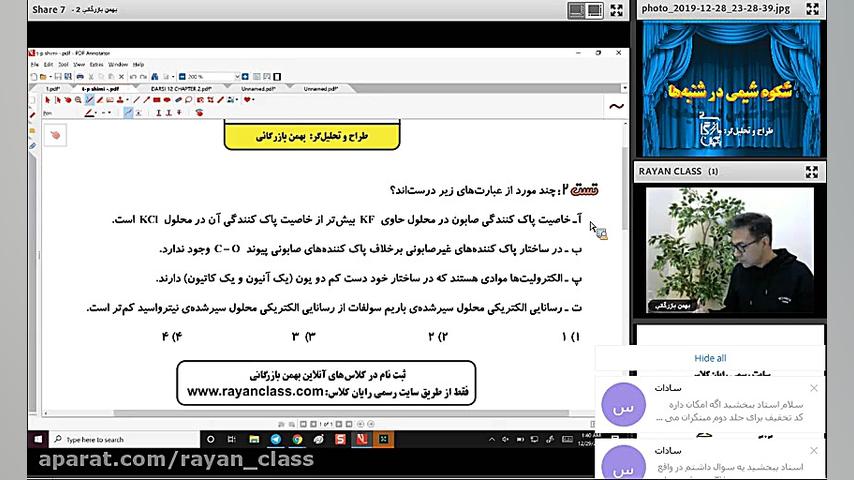Click the zoom out minus button
Screen dimensions: 854x480
coord(182,77)
